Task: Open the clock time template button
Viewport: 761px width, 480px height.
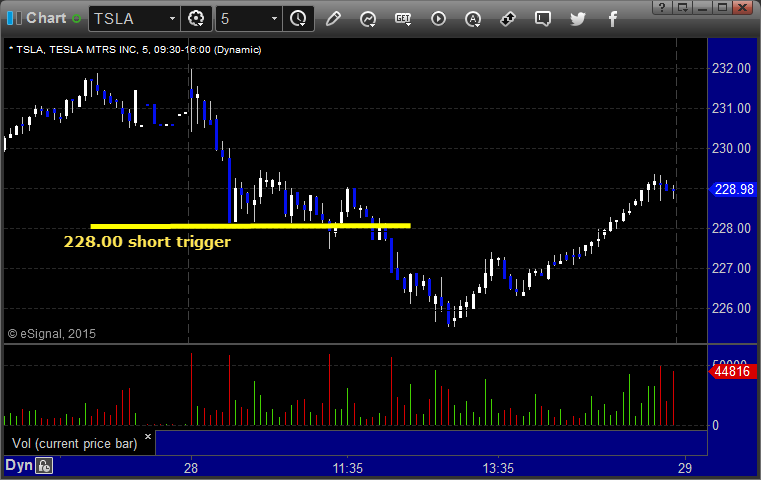Action: point(298,19)
